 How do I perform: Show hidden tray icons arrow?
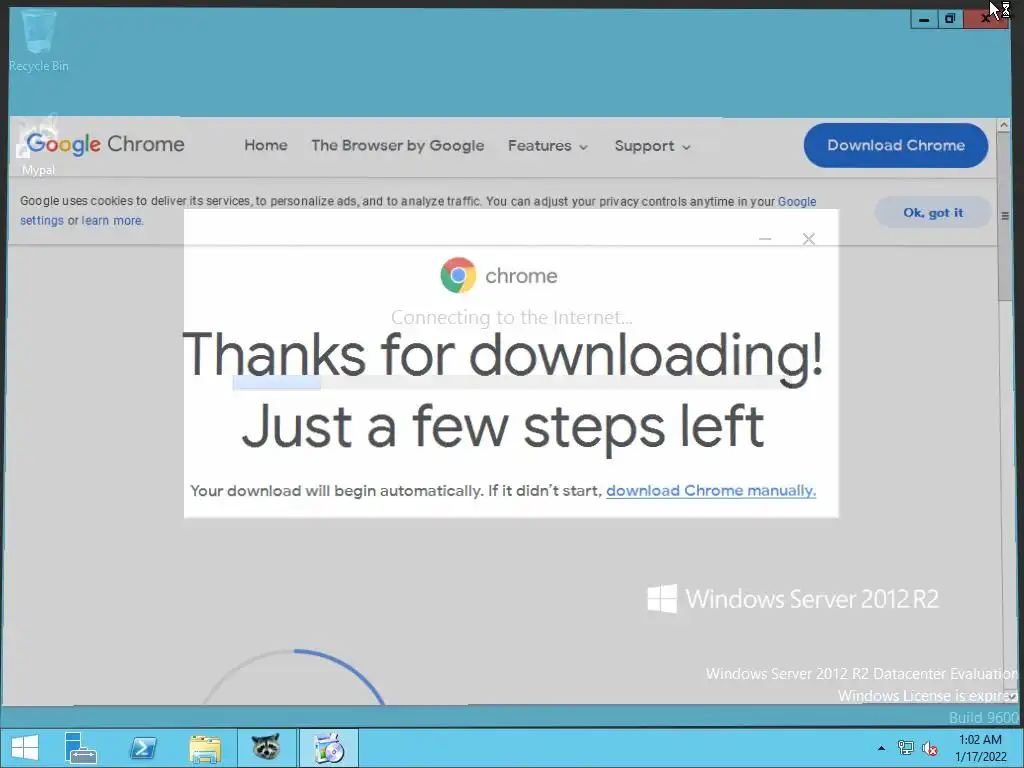[881, 748]
